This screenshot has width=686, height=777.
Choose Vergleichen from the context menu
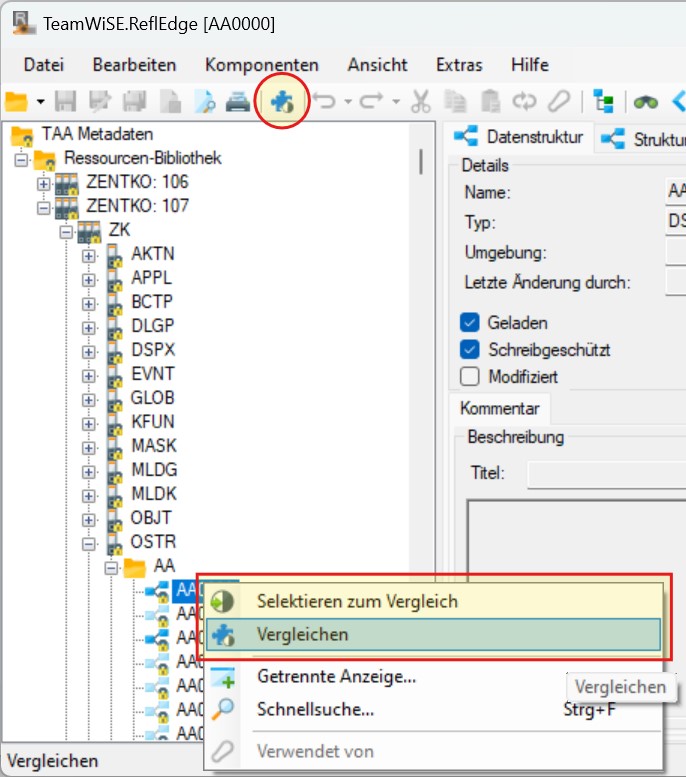302,634
